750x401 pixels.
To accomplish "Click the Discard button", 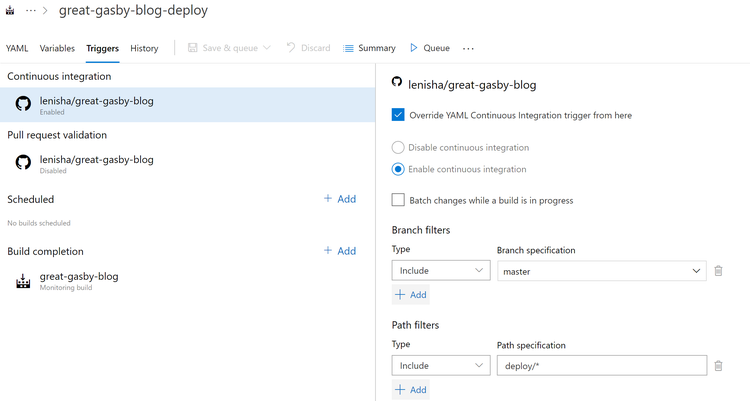I will coord(308,48).
